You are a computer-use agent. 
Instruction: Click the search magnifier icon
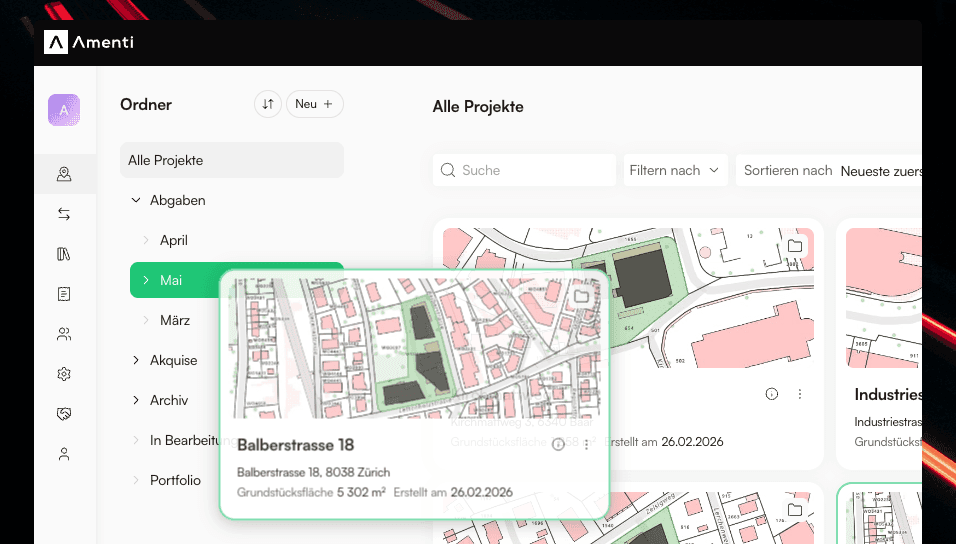448,170
